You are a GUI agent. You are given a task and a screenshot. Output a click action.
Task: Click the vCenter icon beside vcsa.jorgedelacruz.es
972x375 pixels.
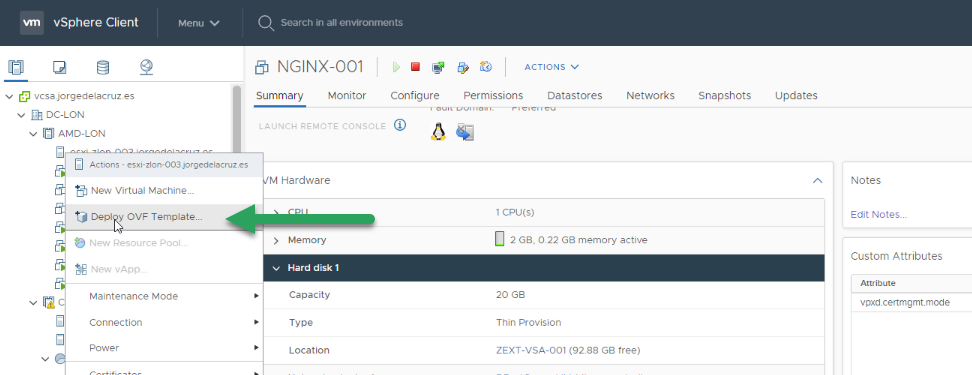point(25,97)
